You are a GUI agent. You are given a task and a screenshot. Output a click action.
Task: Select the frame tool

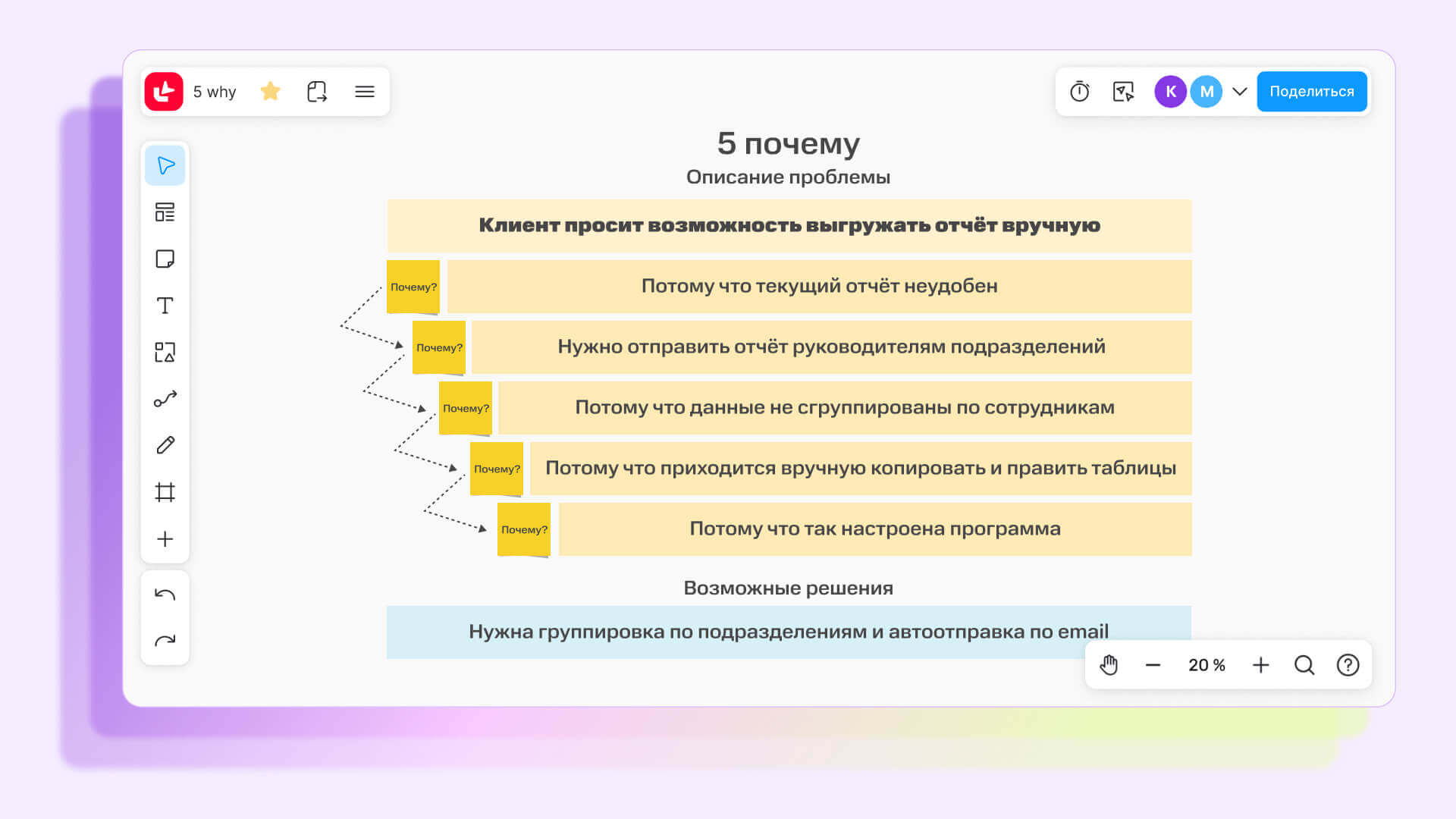click(x=165, y=492)
